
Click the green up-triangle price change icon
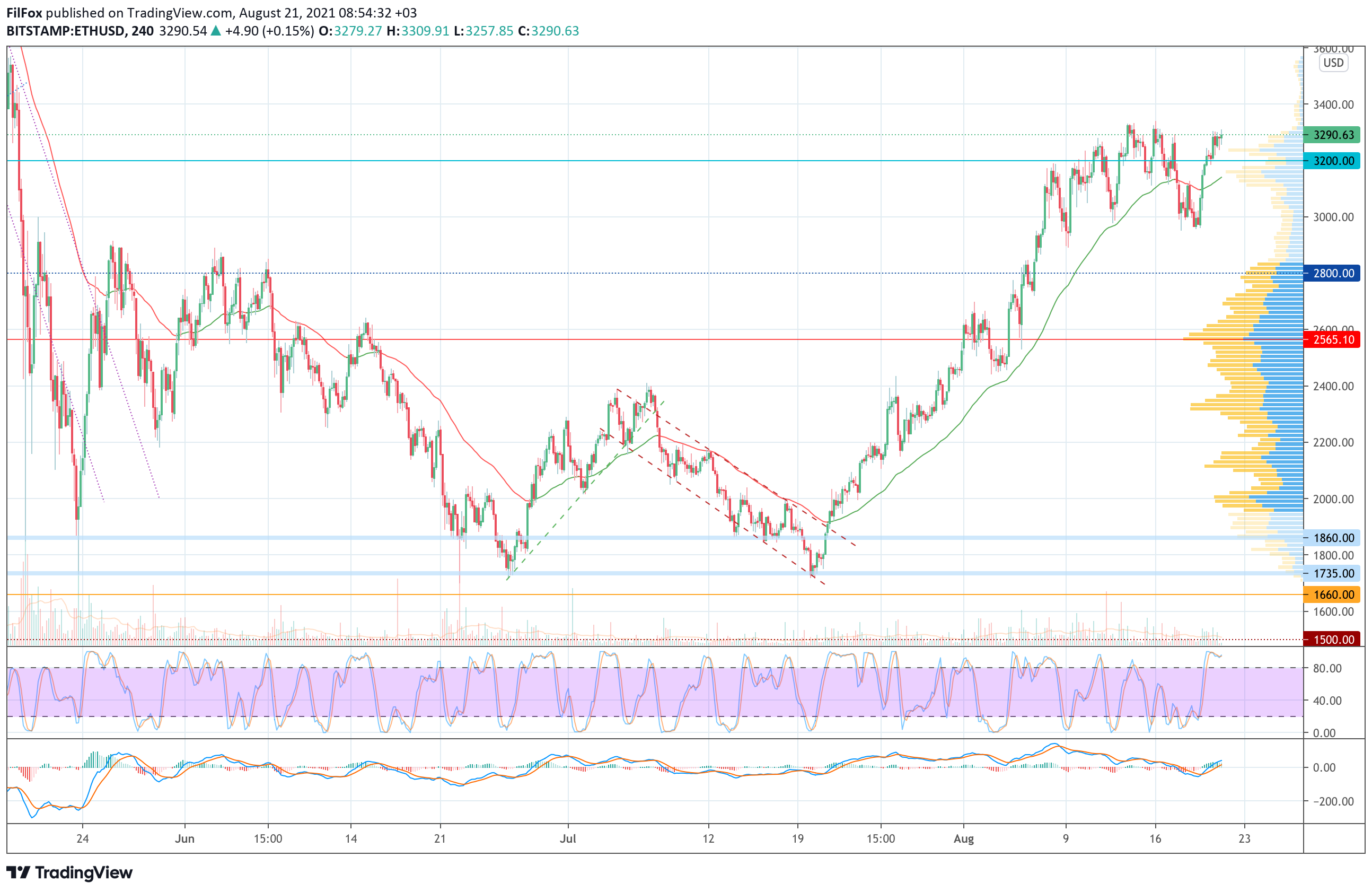pos(216,31)
